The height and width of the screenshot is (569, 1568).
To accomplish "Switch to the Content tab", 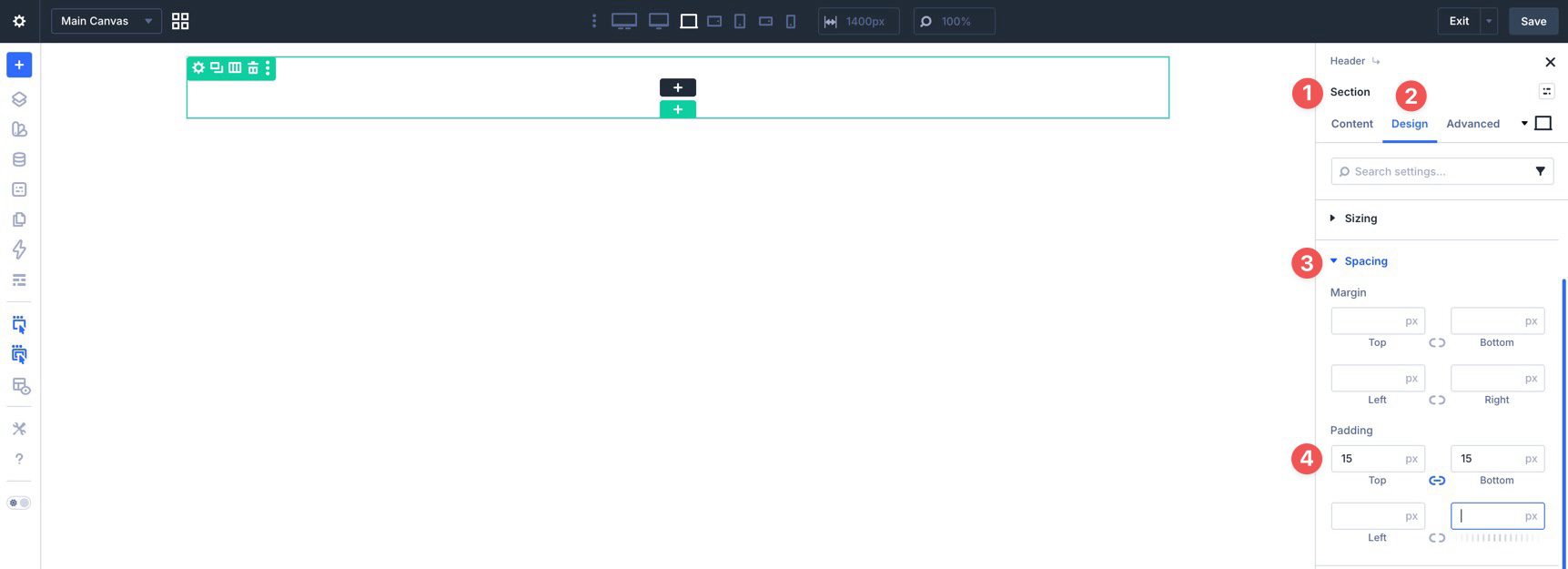I will click(x=1351, y=124).
